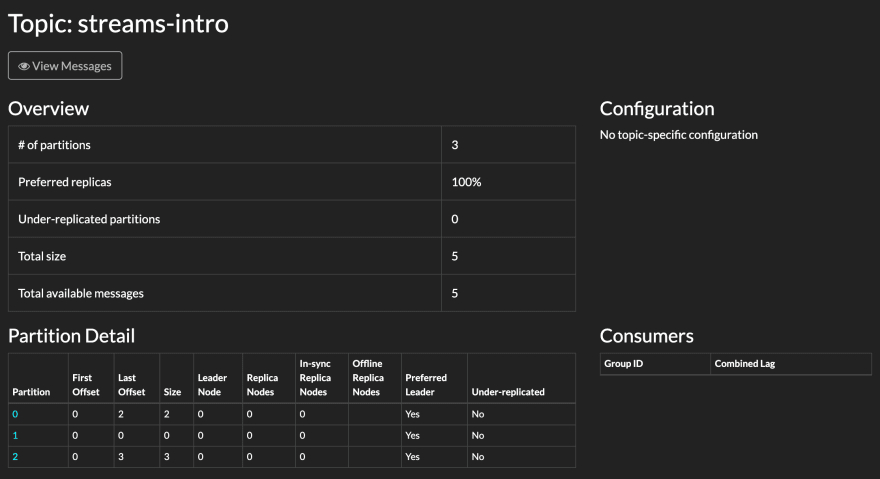Click the Offline Replica Nodes header
880x479 pixels.
[x=367, y=377]
